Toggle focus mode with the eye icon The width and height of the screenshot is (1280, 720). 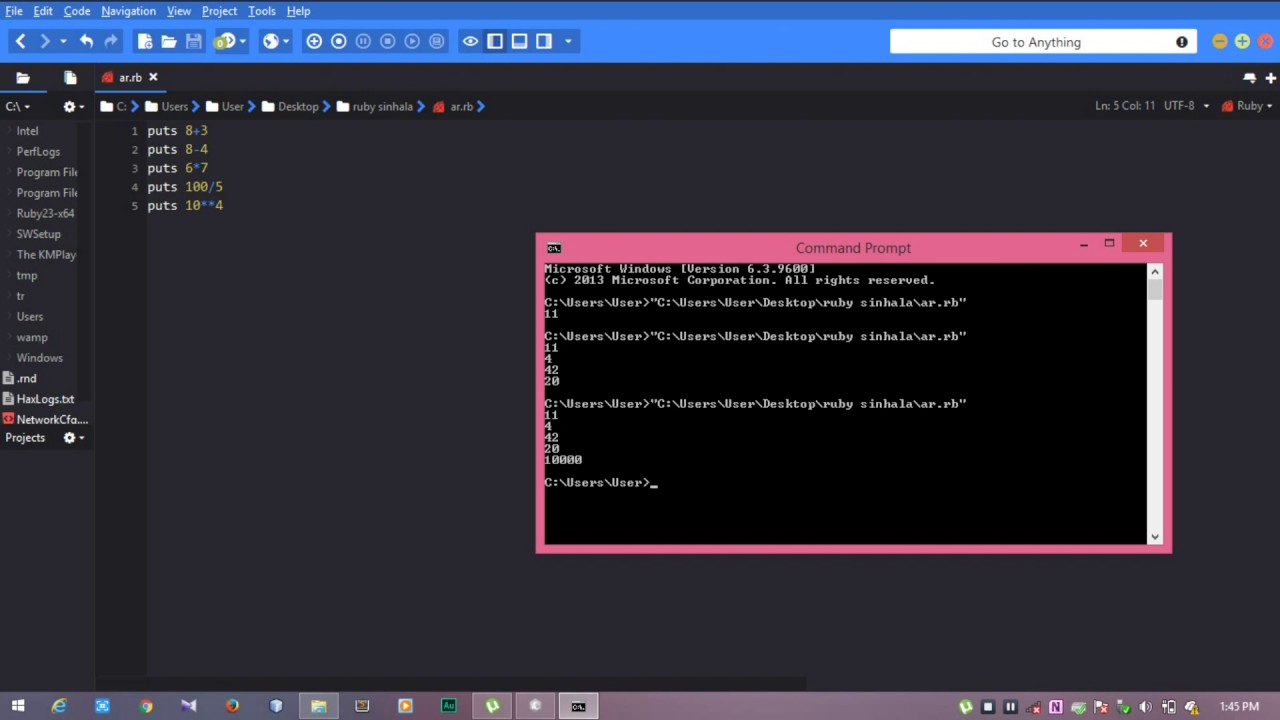point(470,41)
